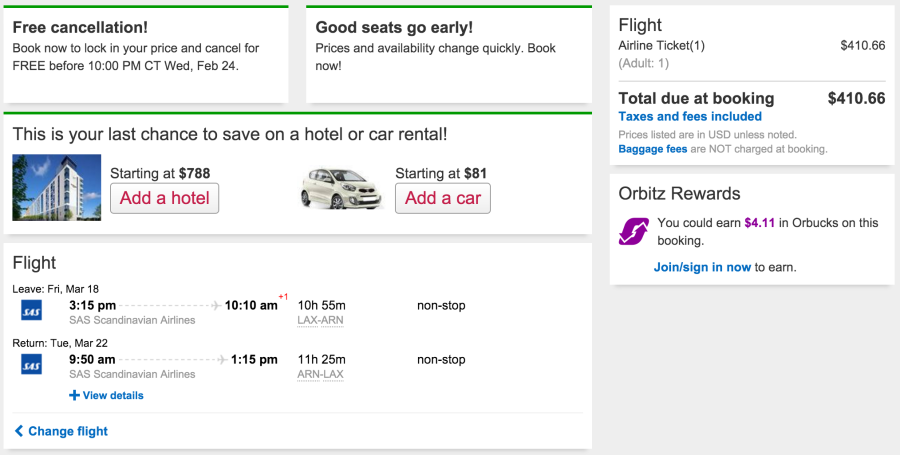Viewport: 900px width, 455px height.
Task: Click the $4.11 Orbucks amount
Action: [760, 223]
